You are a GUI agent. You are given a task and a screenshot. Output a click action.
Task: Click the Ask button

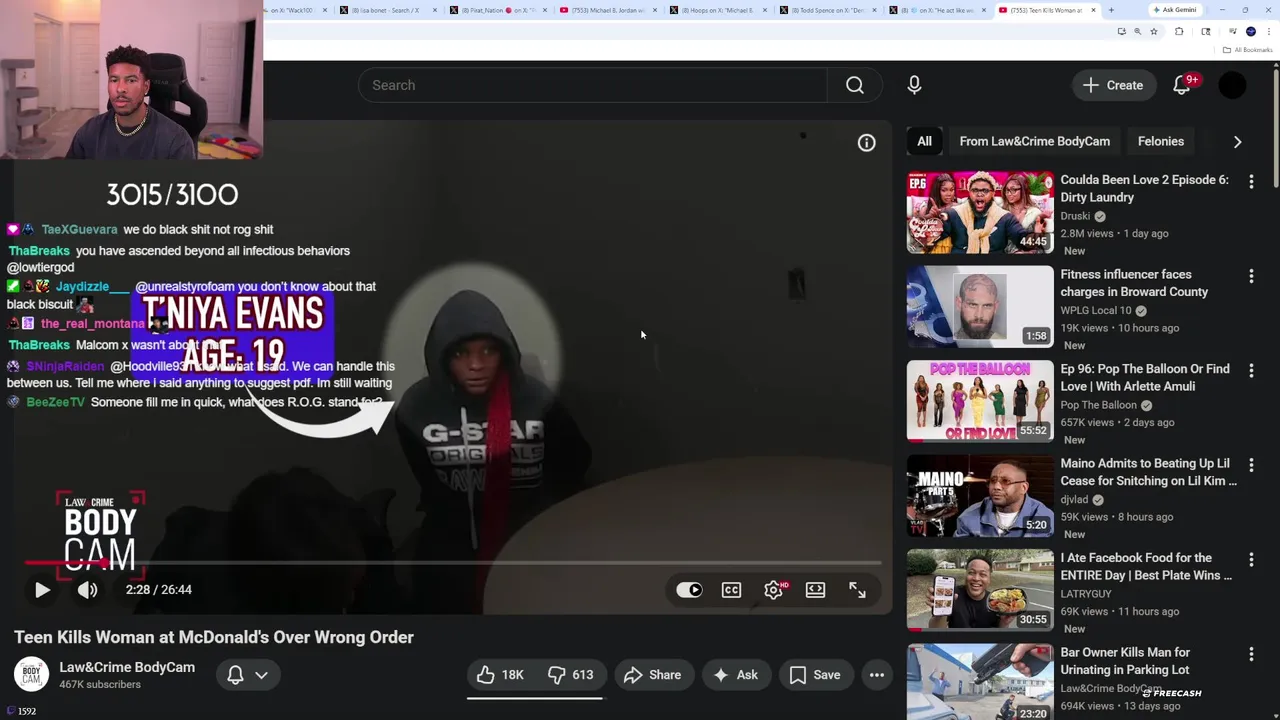click(735, 675)
